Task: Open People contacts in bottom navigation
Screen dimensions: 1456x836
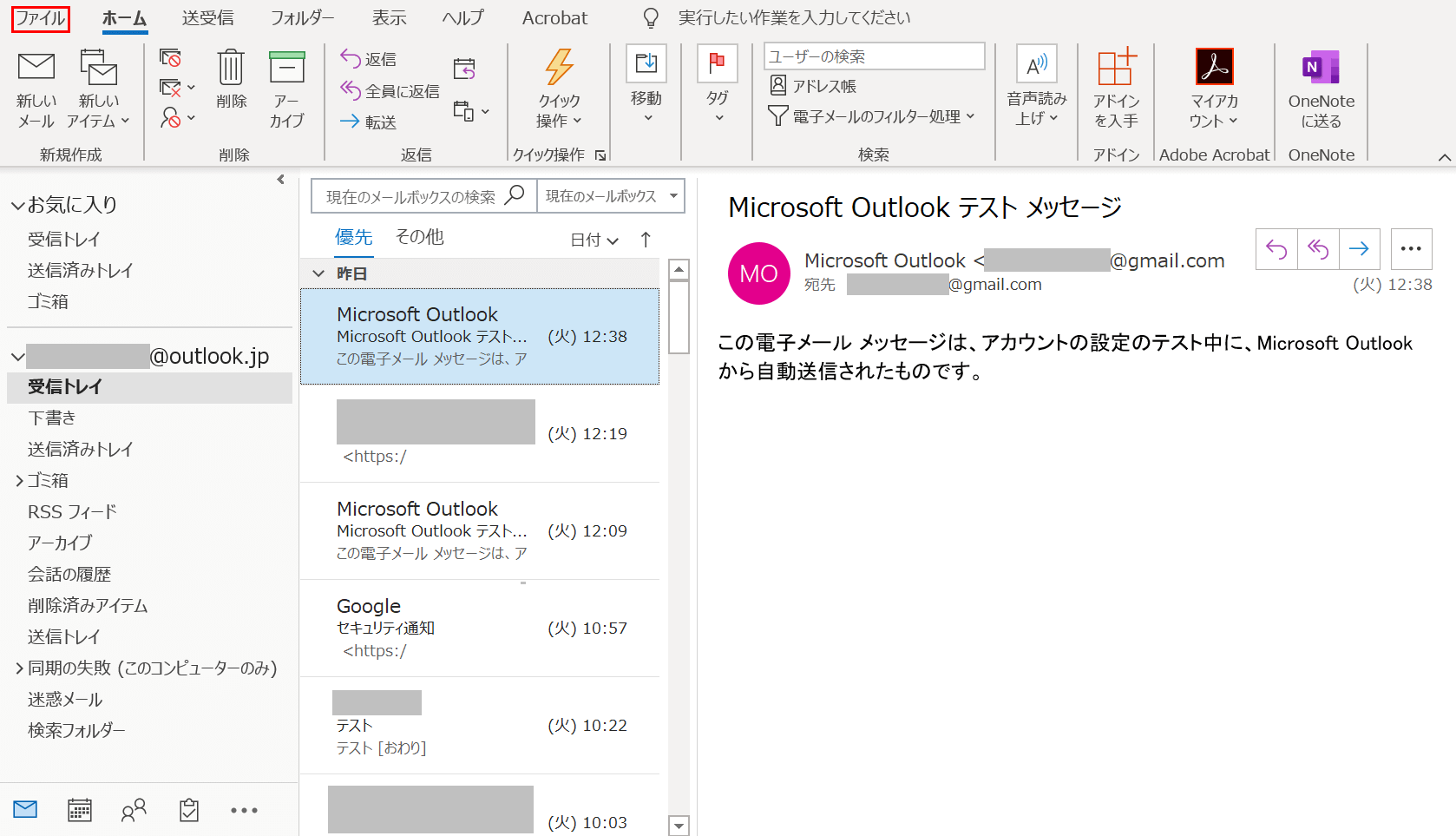Action: coord(134,810)
